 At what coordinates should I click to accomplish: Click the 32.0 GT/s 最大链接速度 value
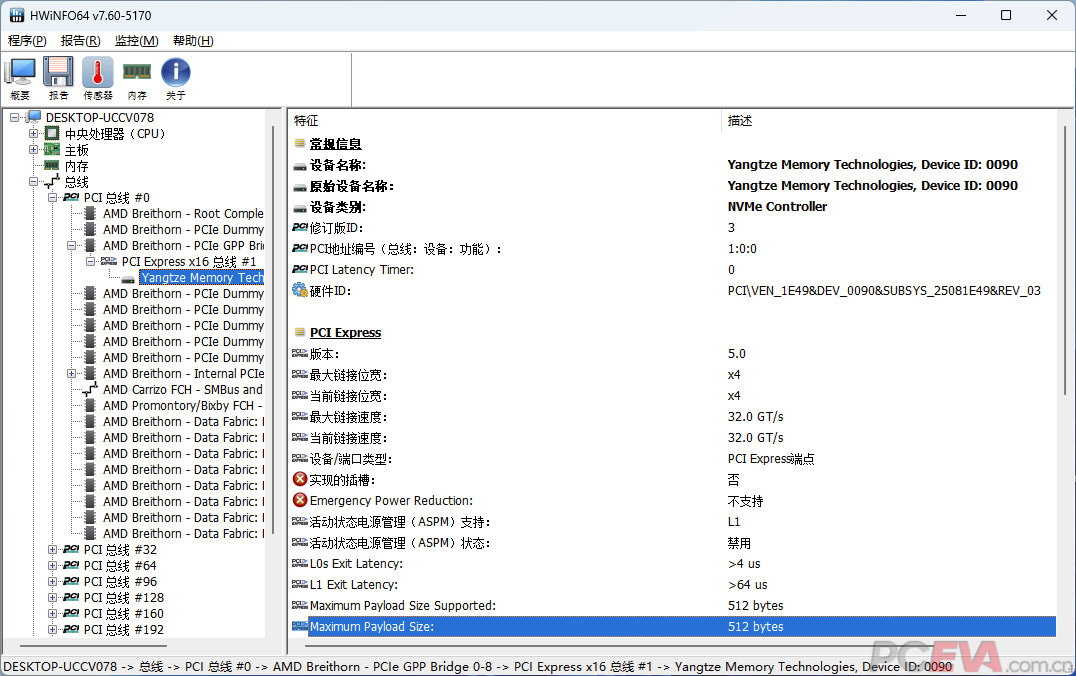[x=756, y=417]
